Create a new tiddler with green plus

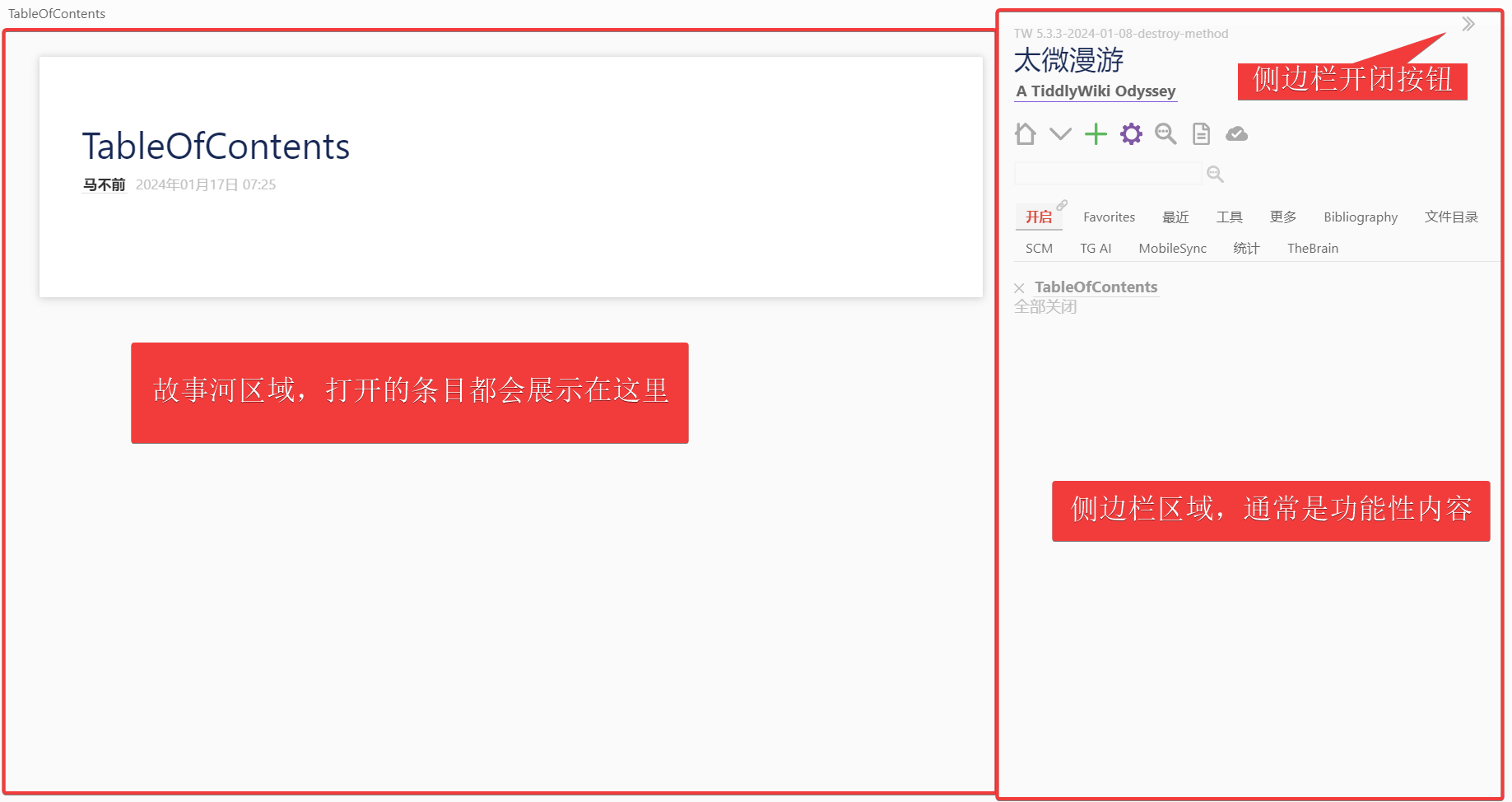tap(1096, 133)
